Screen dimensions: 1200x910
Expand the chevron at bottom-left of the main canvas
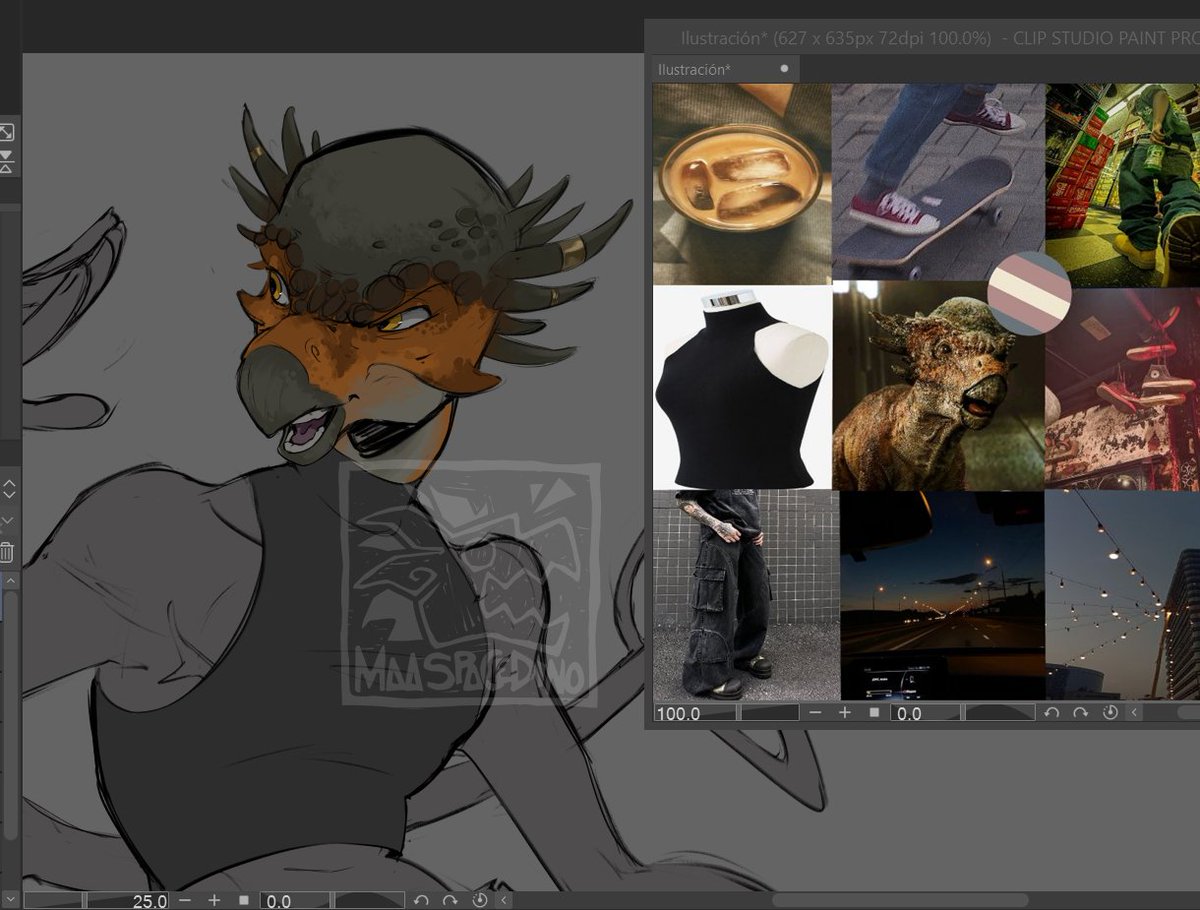click(x=504, y=899)
